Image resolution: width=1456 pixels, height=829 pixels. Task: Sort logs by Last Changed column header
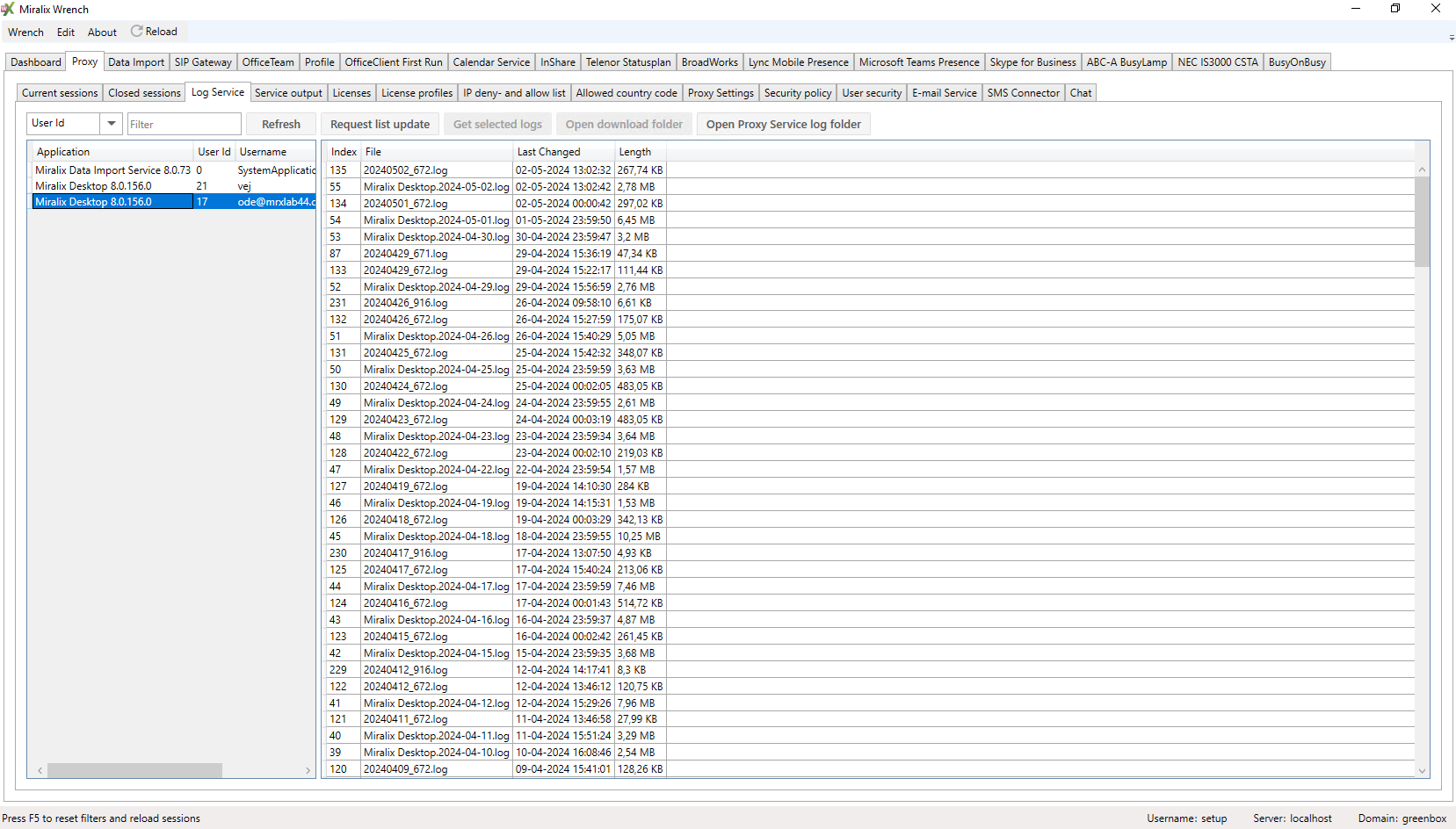[563, 152]
